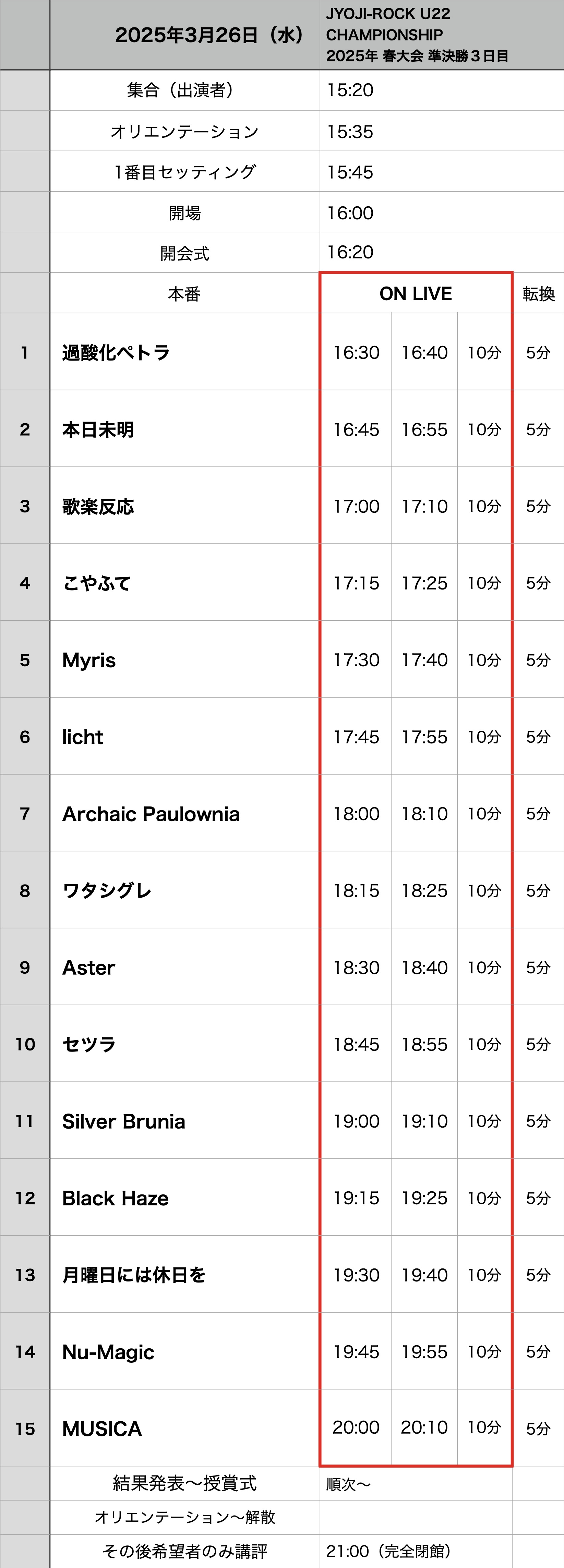
Task: Select row number 6 for licht
Action: (25, 737)
